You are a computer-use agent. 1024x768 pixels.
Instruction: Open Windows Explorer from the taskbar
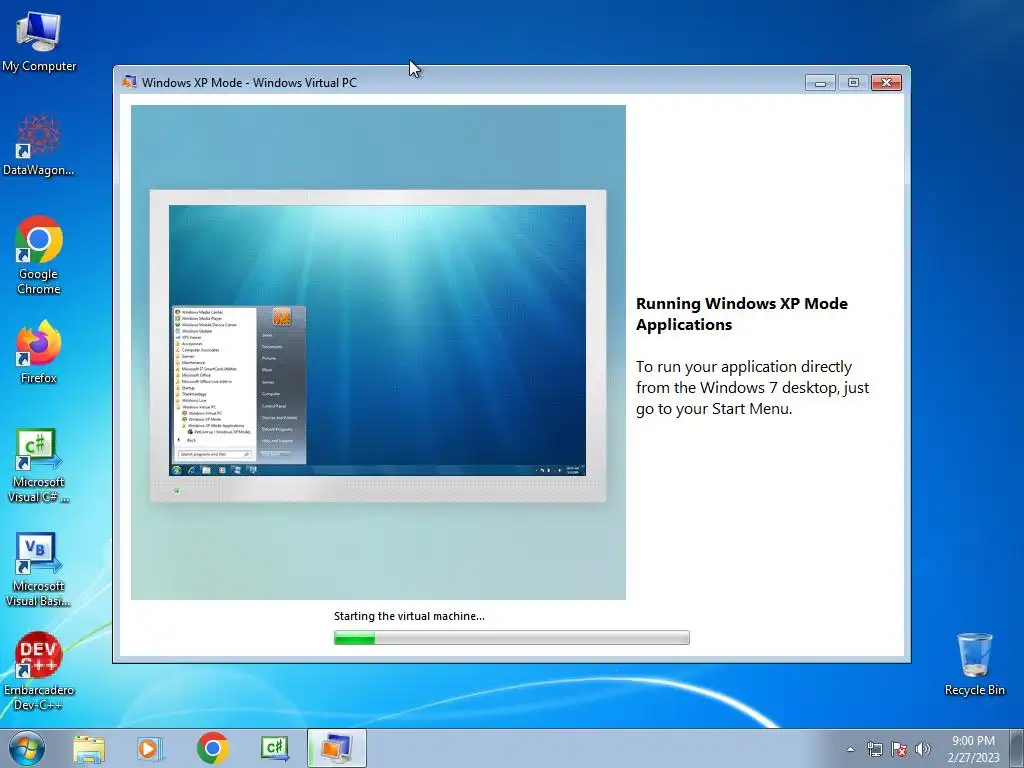click(89, 749)
